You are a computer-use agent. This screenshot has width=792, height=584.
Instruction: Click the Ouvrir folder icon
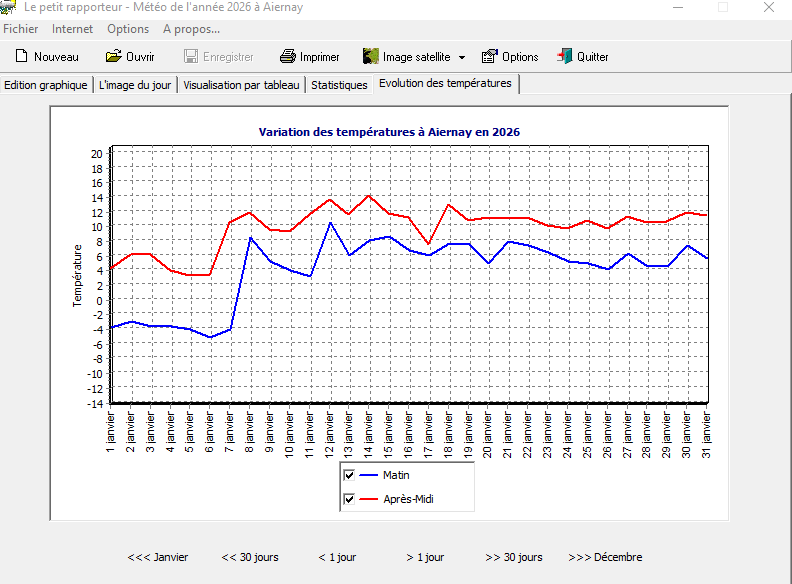coord(113,57)
